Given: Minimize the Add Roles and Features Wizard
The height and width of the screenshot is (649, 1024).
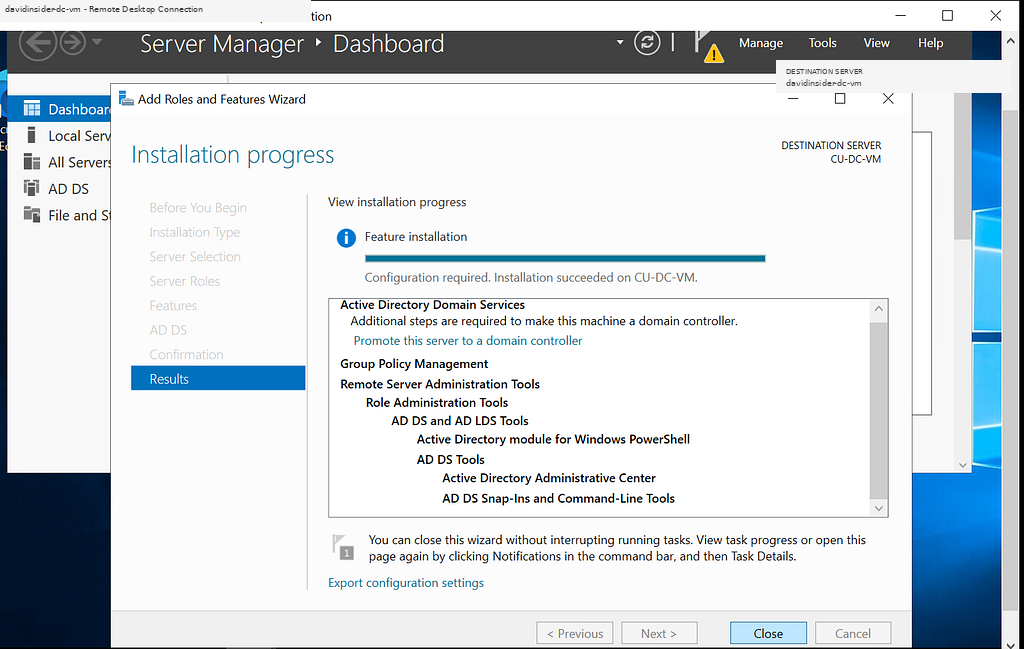Looking at the screenshot, I should pyautogui.click(x=793, y=99).
